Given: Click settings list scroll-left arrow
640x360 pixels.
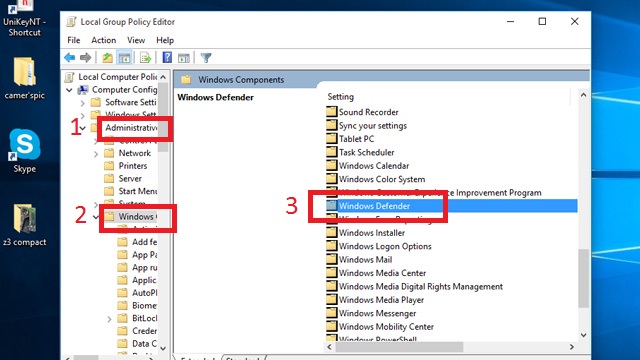Looking at the screenshot, I should coord(329,347).
